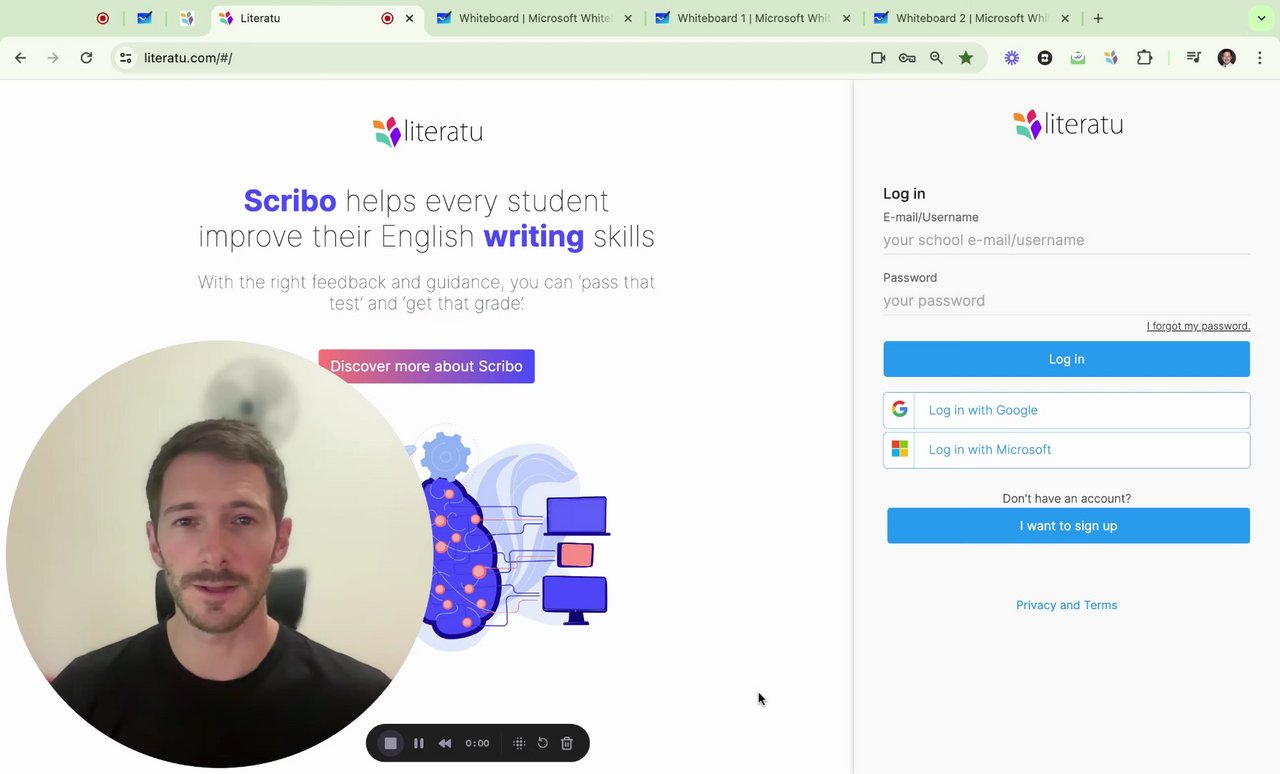The width and height of the screenshot is (1280, 774).
Task: Rewind the recording
Action: tap(445, 743)
